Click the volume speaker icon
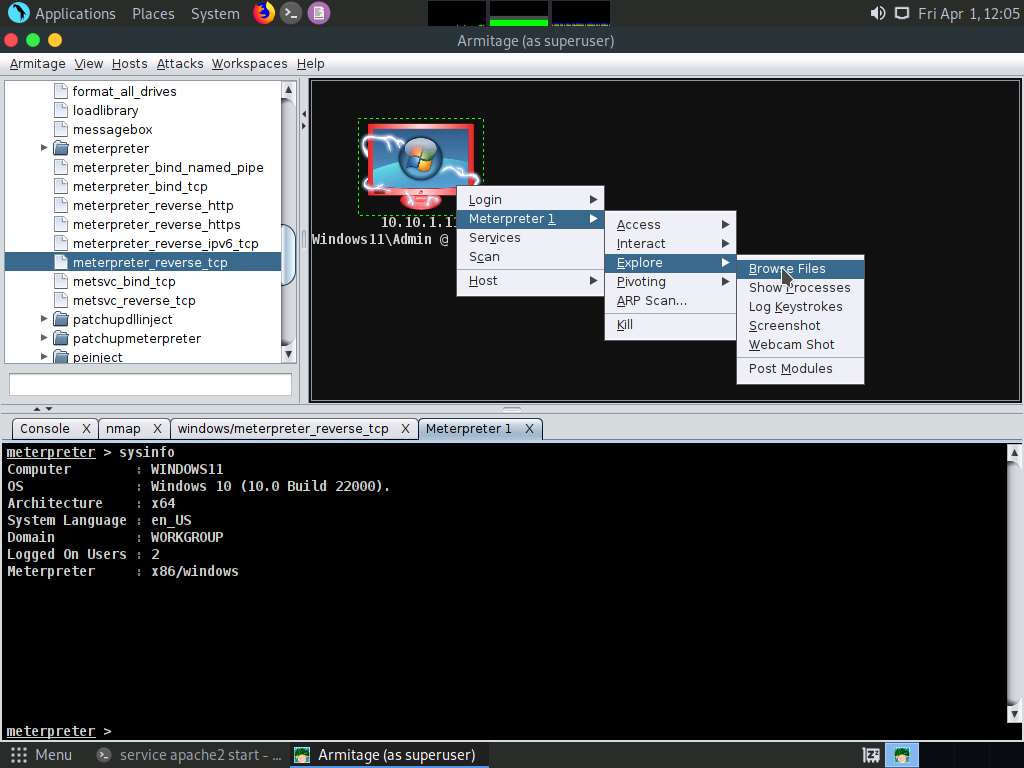 [x=877, y=13]
